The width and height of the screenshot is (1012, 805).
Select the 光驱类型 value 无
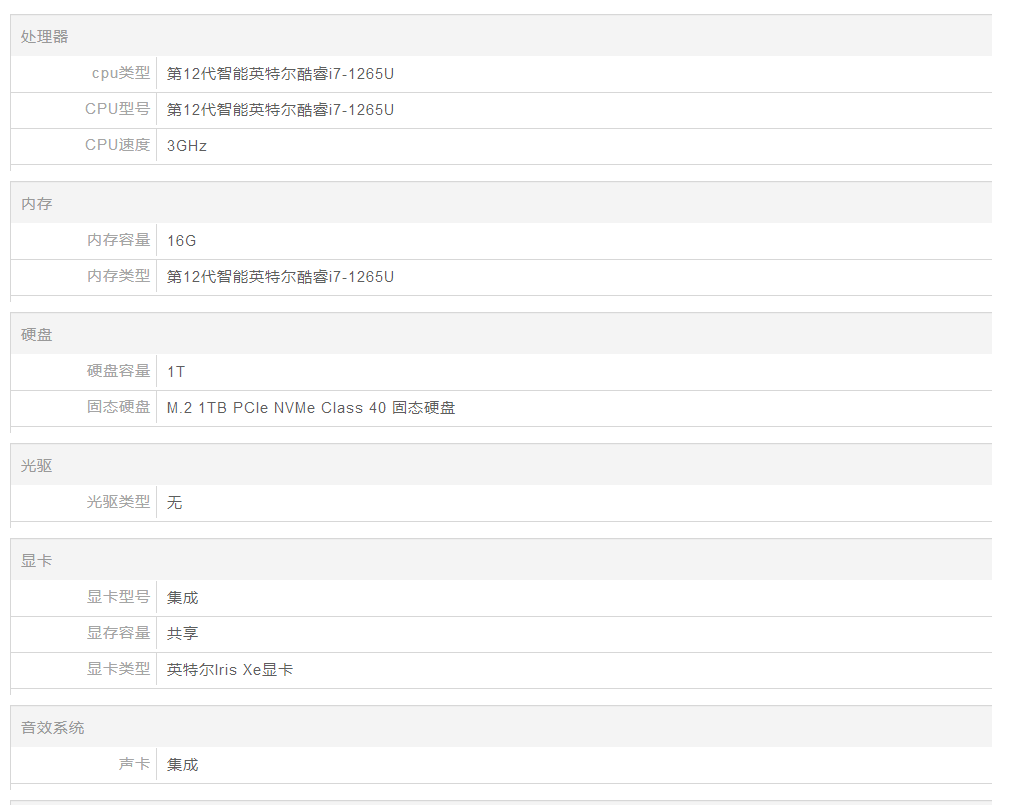(175, 503)
